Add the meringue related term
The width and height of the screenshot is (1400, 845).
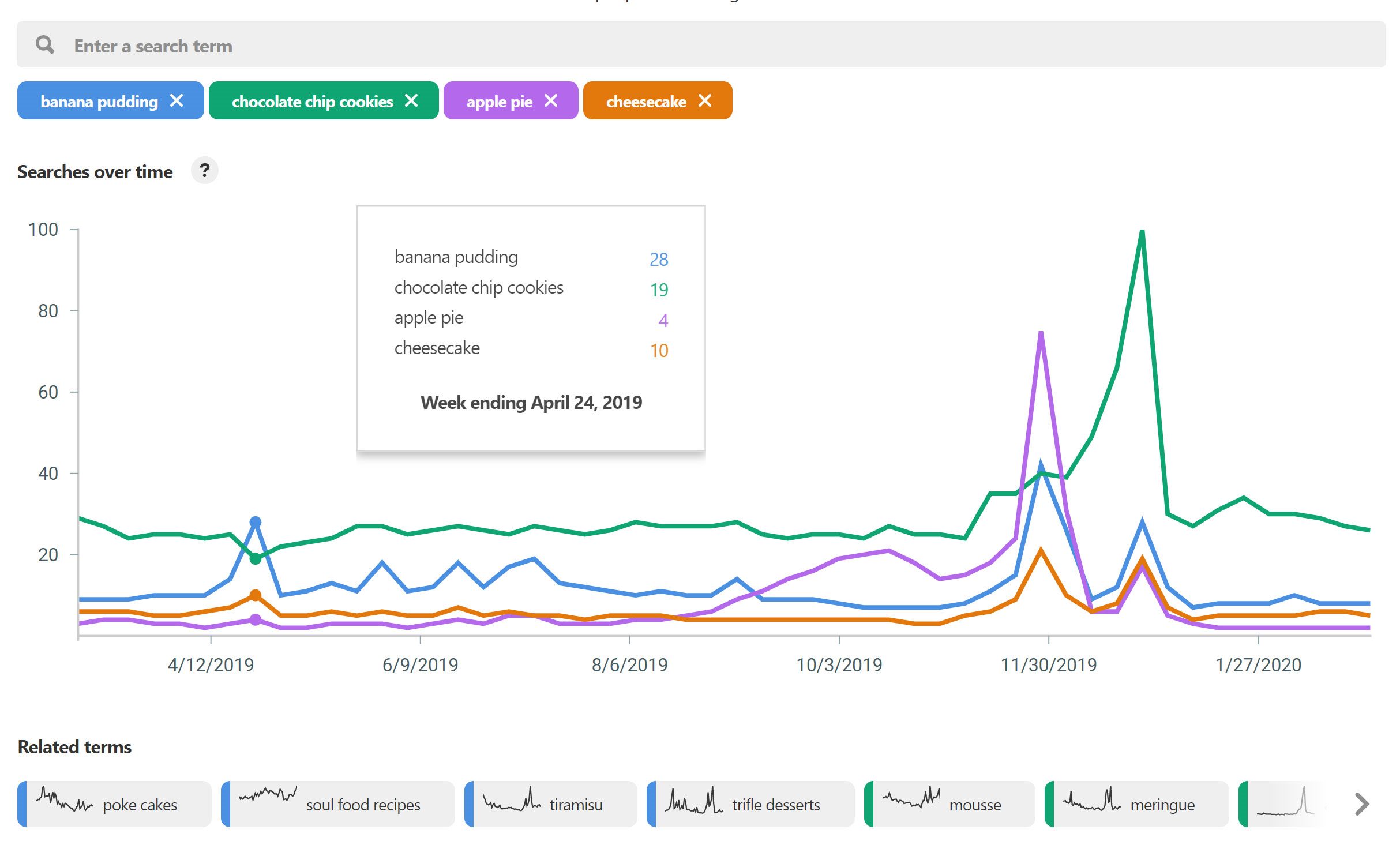(x=1162, y=804)
